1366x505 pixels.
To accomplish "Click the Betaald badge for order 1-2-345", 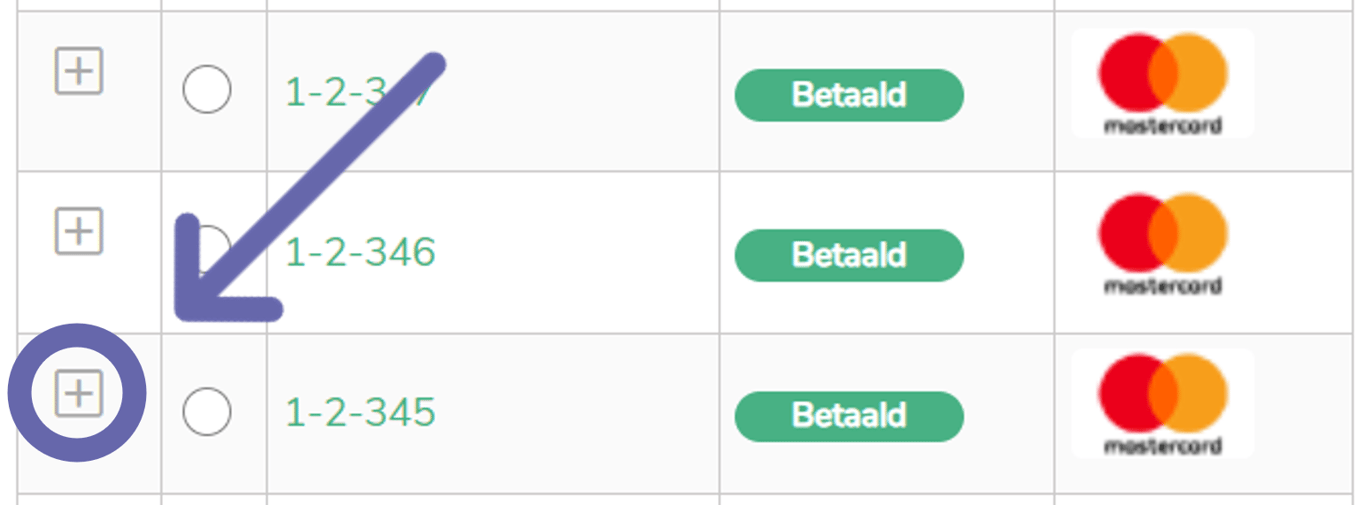I will pos(849,415).
